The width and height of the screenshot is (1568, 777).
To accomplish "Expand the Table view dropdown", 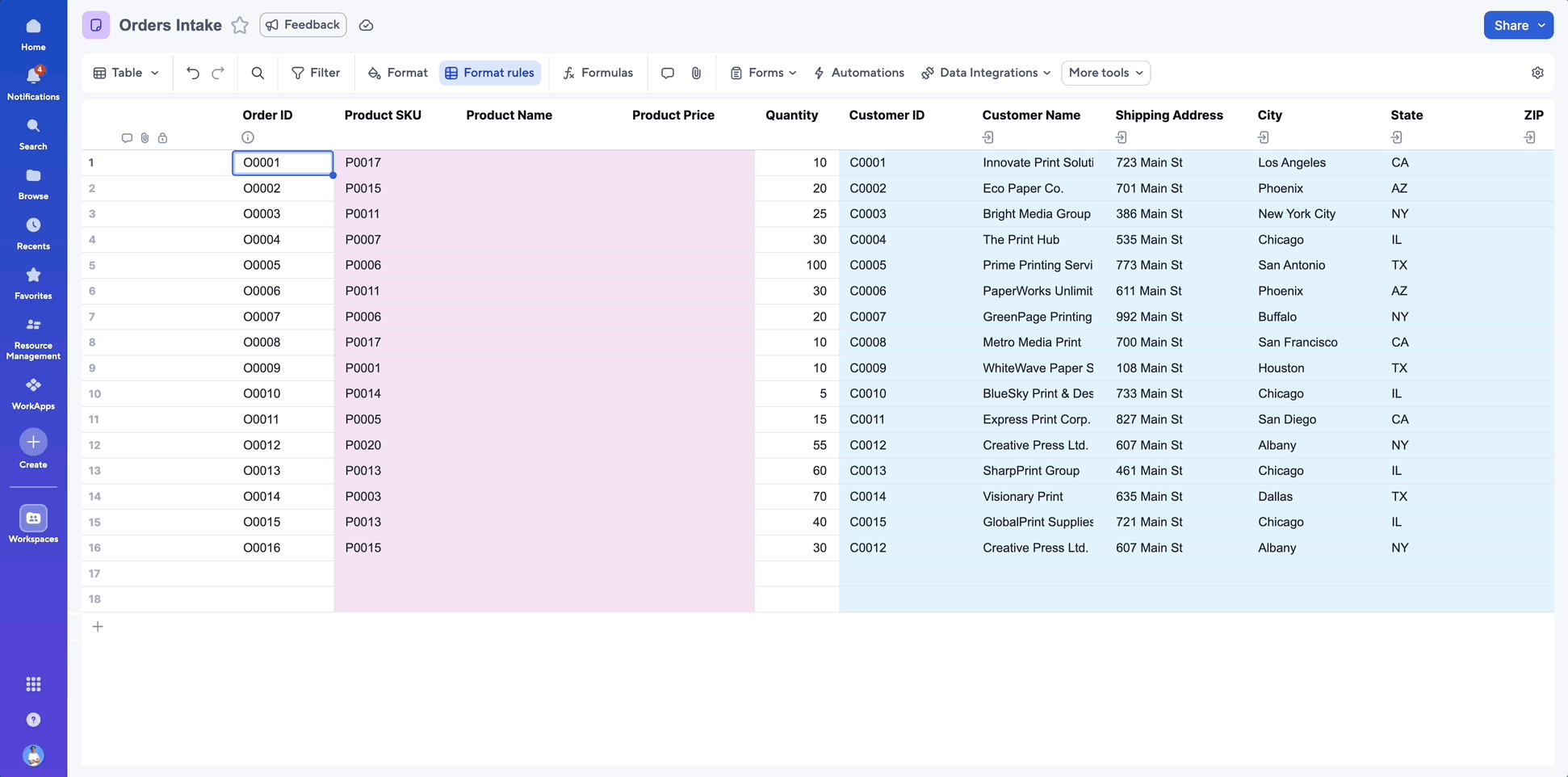I will tap(125, 73).
